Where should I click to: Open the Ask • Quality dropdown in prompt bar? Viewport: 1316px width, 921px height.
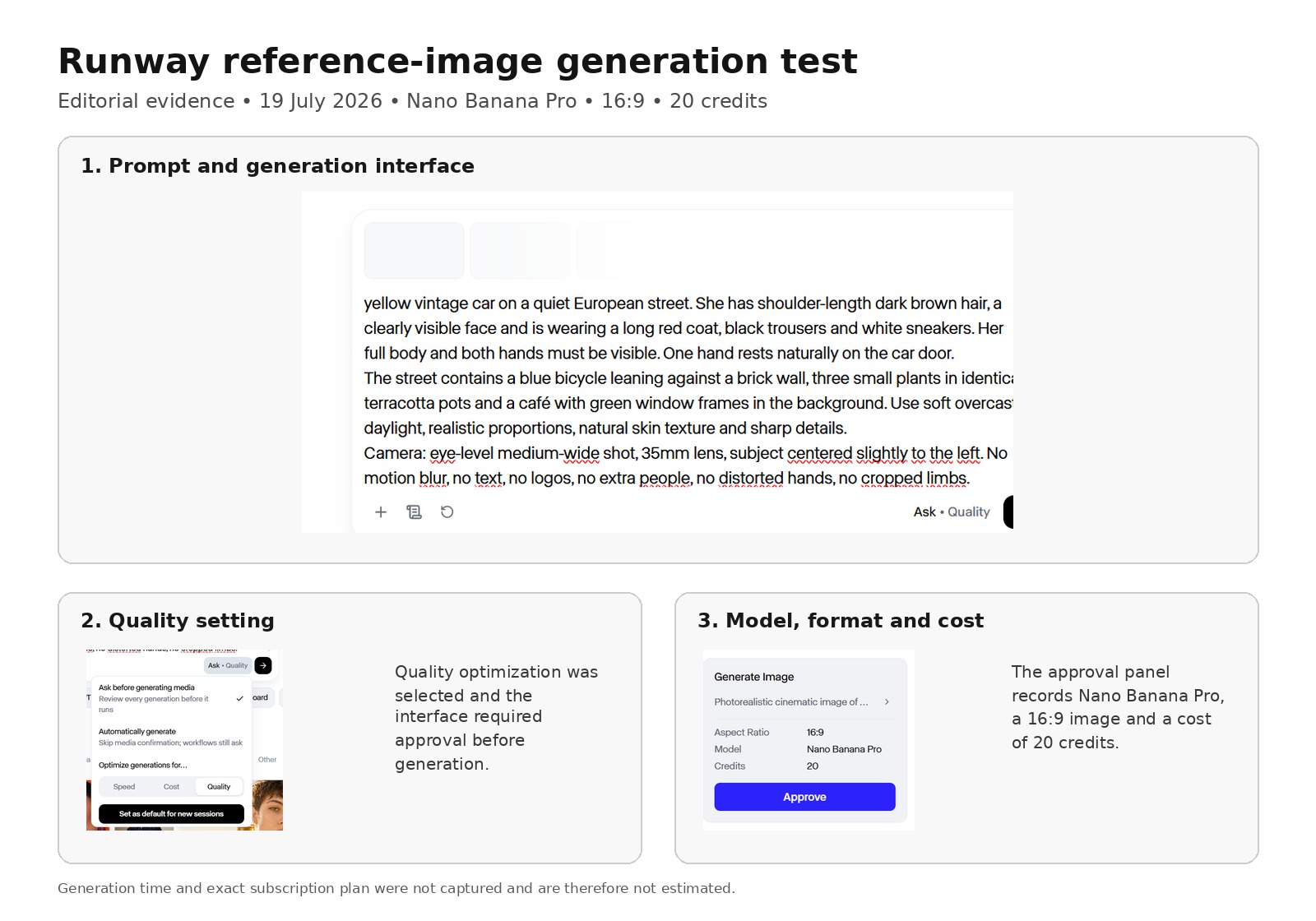952,512
